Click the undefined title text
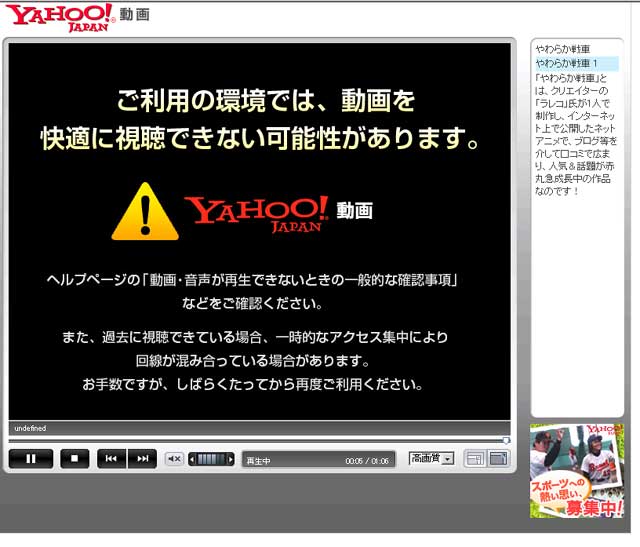Viewport: 640px width, 547px height. pyautogui.click(x=30, y=428)
